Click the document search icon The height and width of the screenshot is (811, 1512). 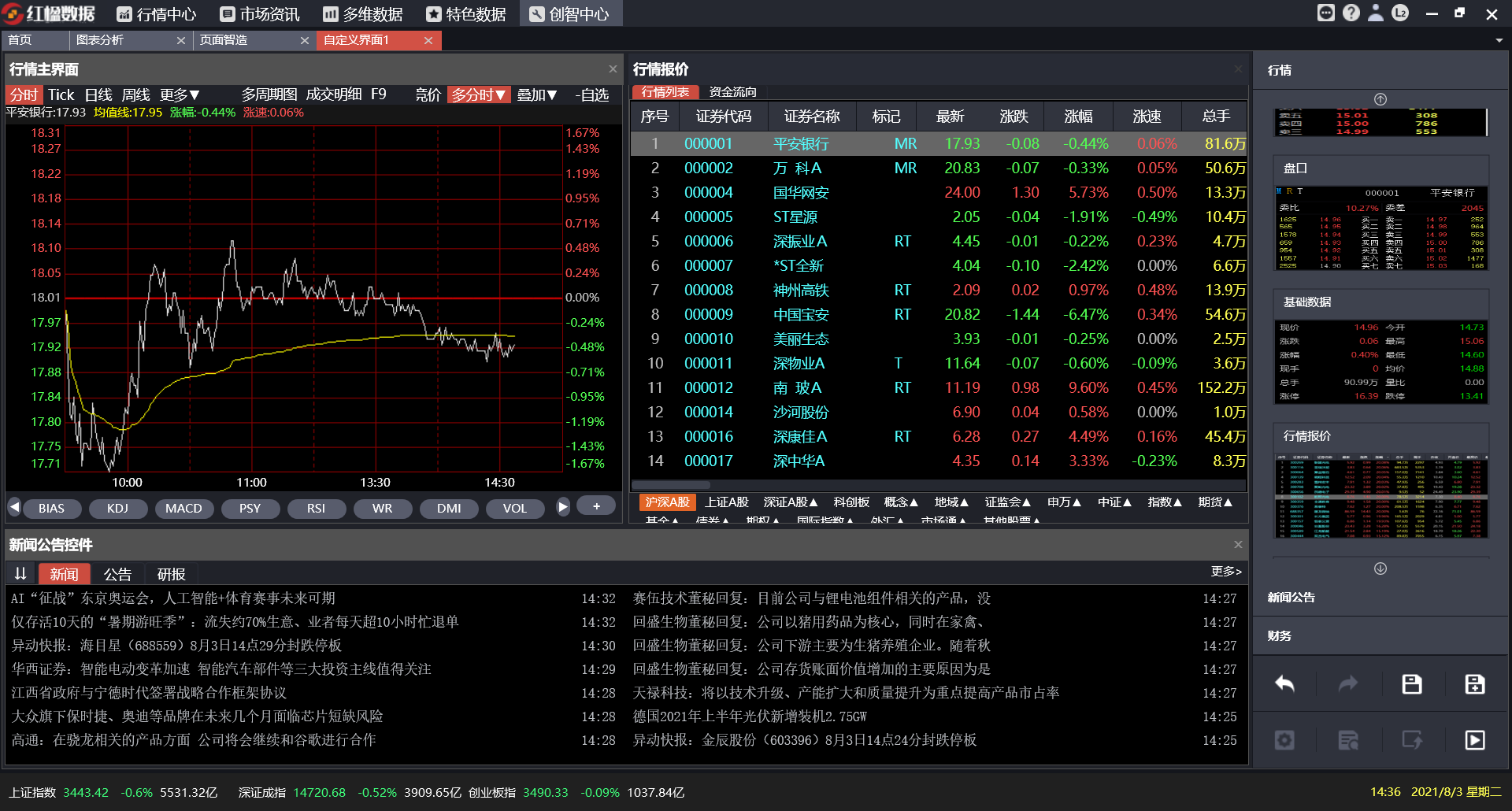(1348, 739)
